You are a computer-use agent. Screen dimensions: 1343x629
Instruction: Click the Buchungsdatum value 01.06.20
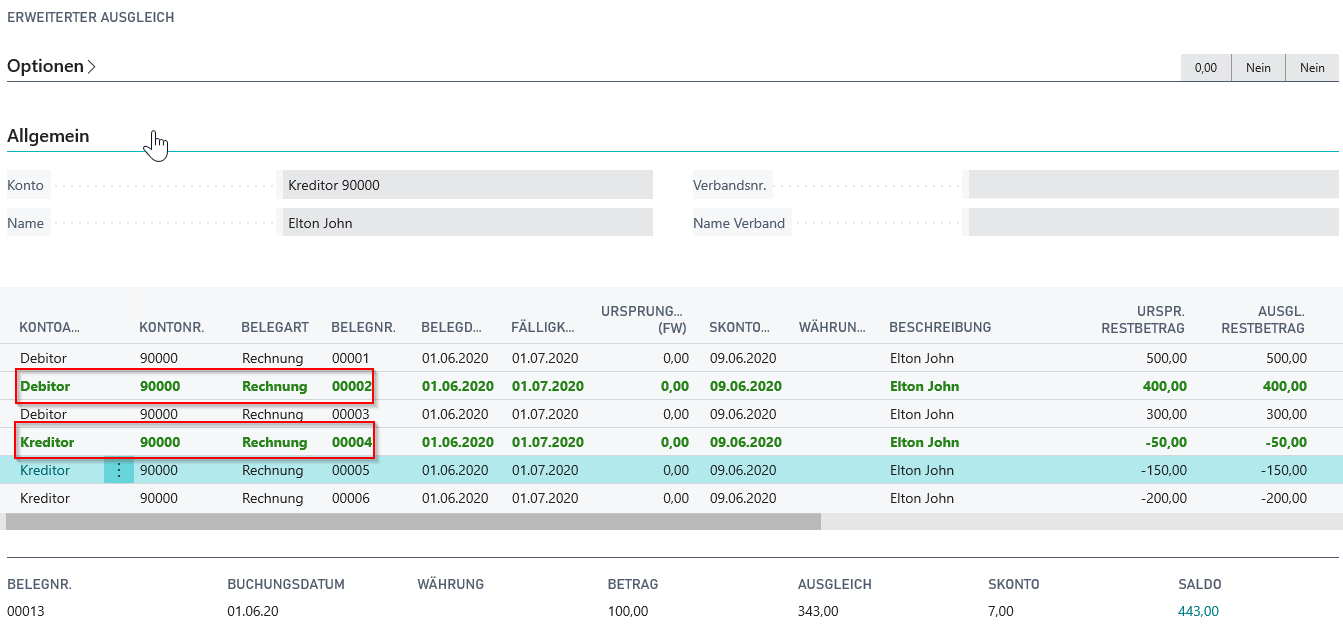253,611
